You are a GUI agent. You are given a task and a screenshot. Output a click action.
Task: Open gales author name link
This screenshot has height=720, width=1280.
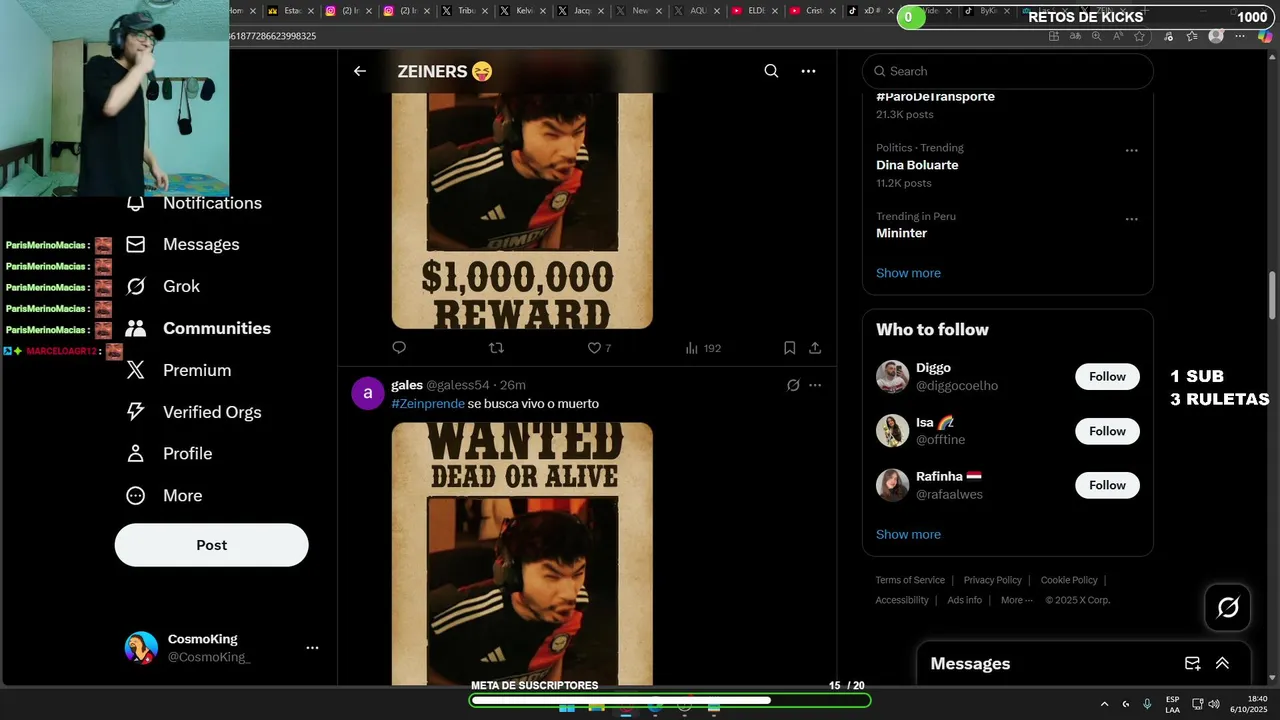click(x=407, y=385)
